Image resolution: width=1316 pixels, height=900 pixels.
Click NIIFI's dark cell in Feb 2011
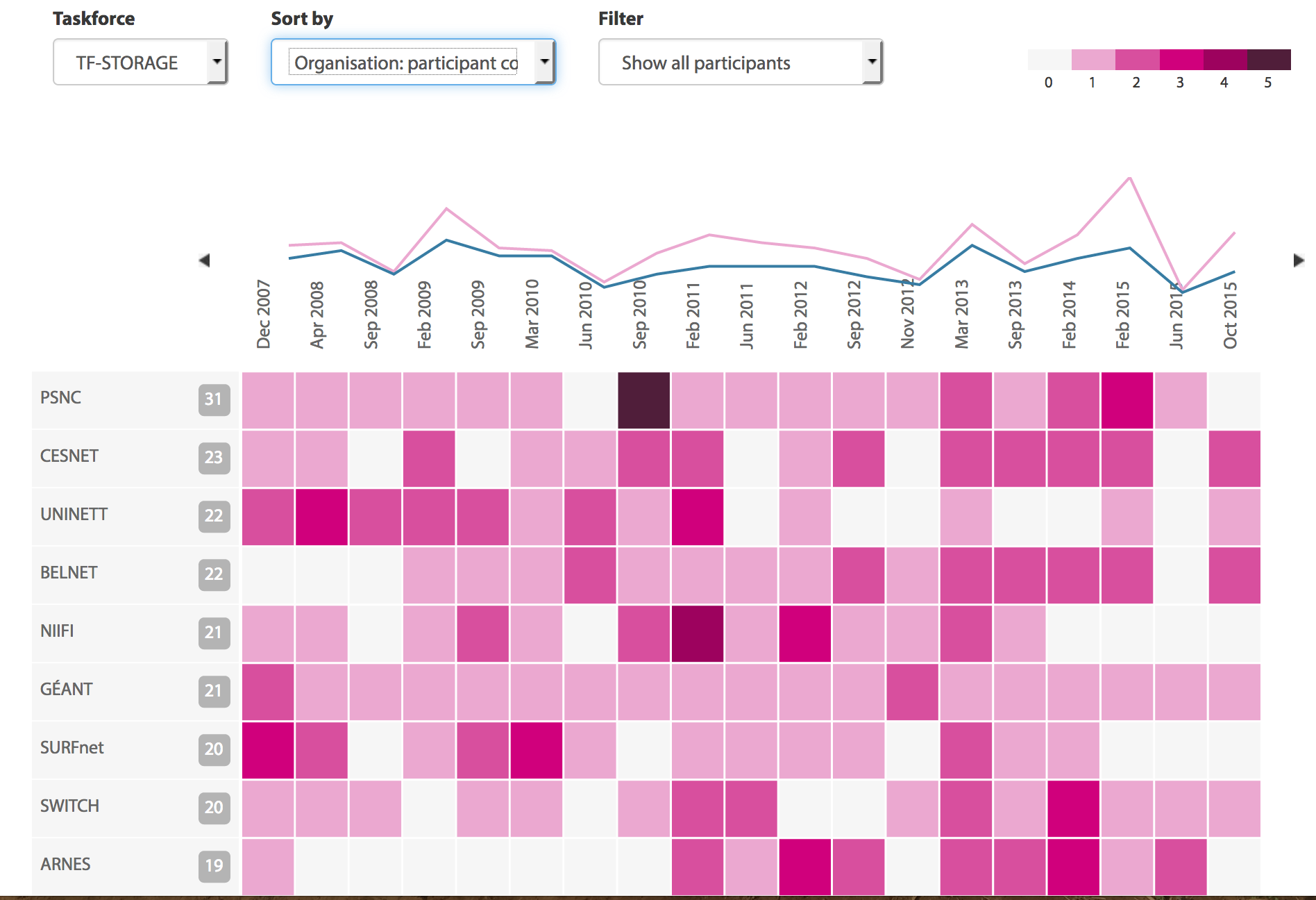click(698, 633)
